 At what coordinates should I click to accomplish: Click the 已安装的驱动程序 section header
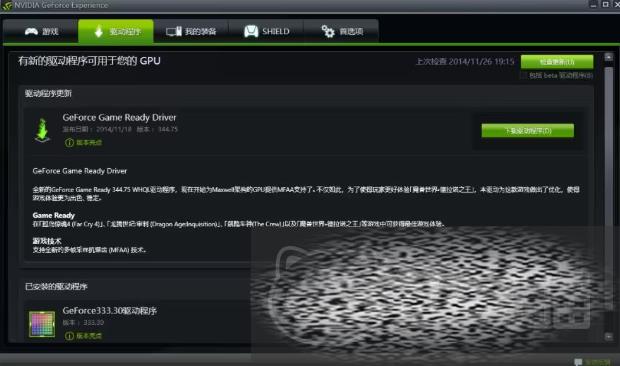pyautogui.click(x=56, y=287)
